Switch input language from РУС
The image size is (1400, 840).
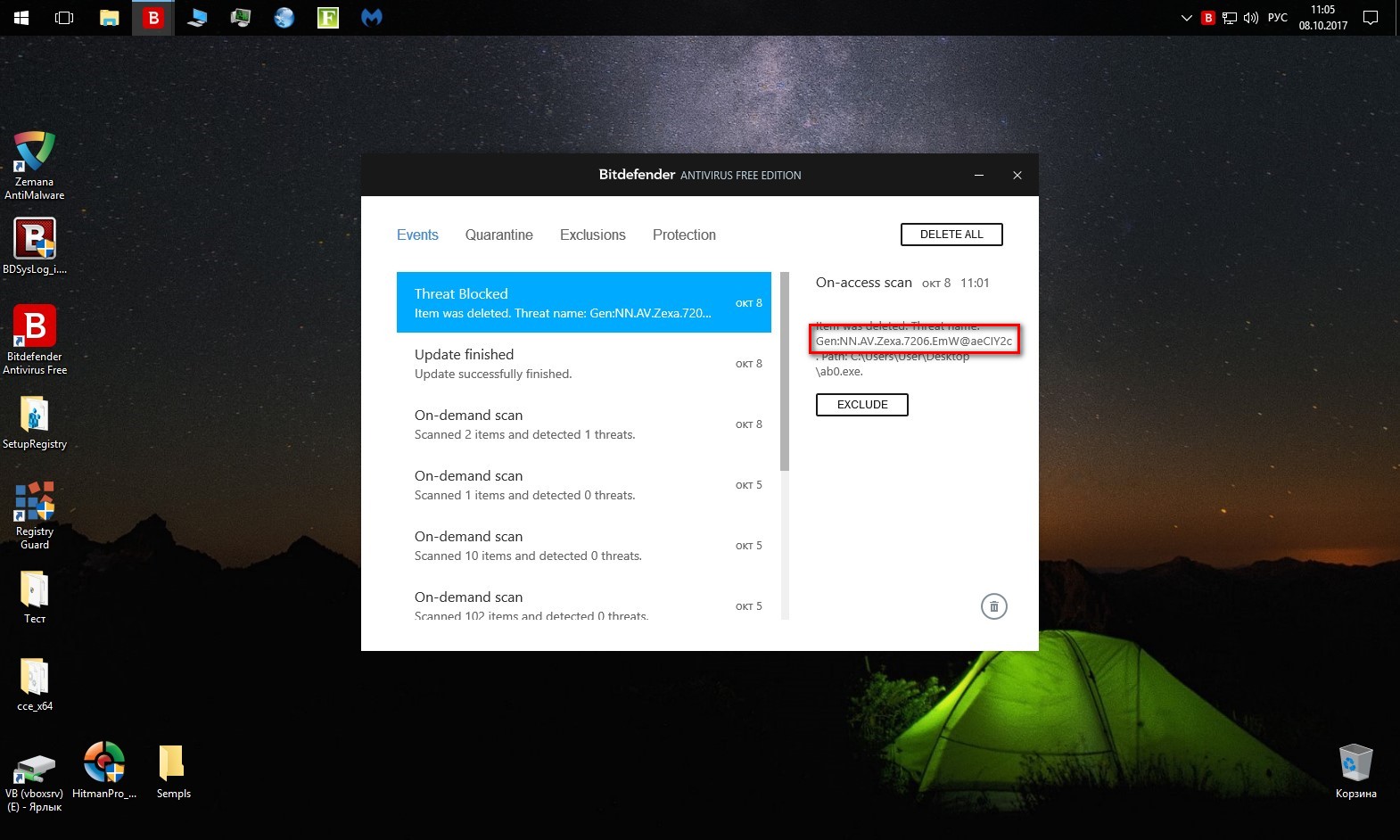click(1278, 18)
